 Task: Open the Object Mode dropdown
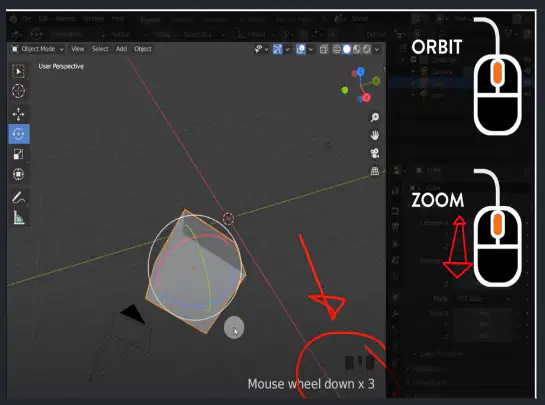37,49
